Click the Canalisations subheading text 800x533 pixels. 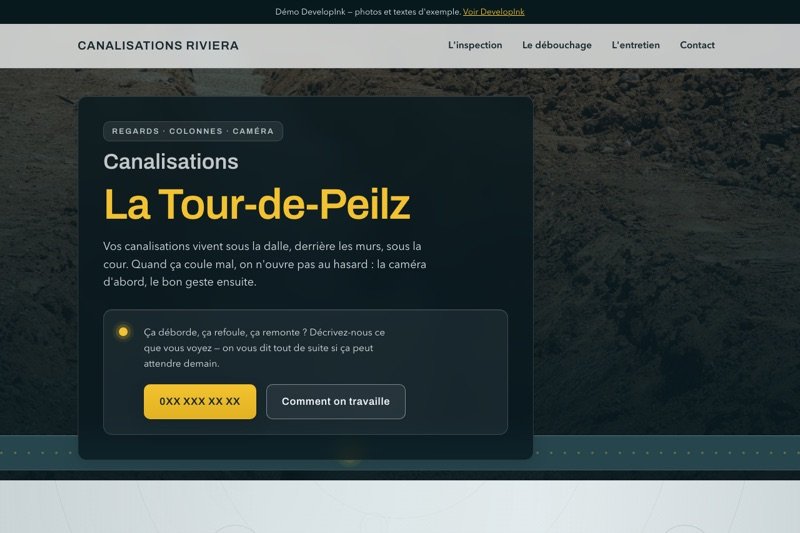pyautogui.click(x=170, y=162)
